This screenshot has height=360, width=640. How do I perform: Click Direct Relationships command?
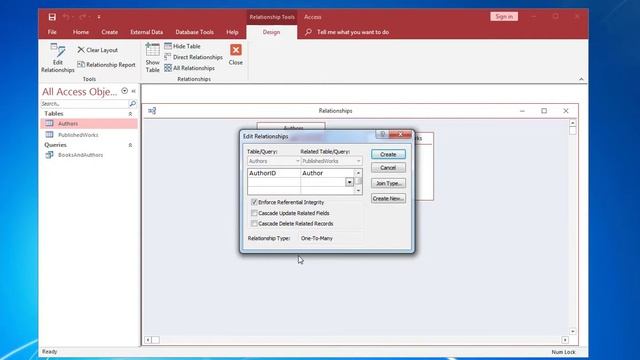[193, 57]
